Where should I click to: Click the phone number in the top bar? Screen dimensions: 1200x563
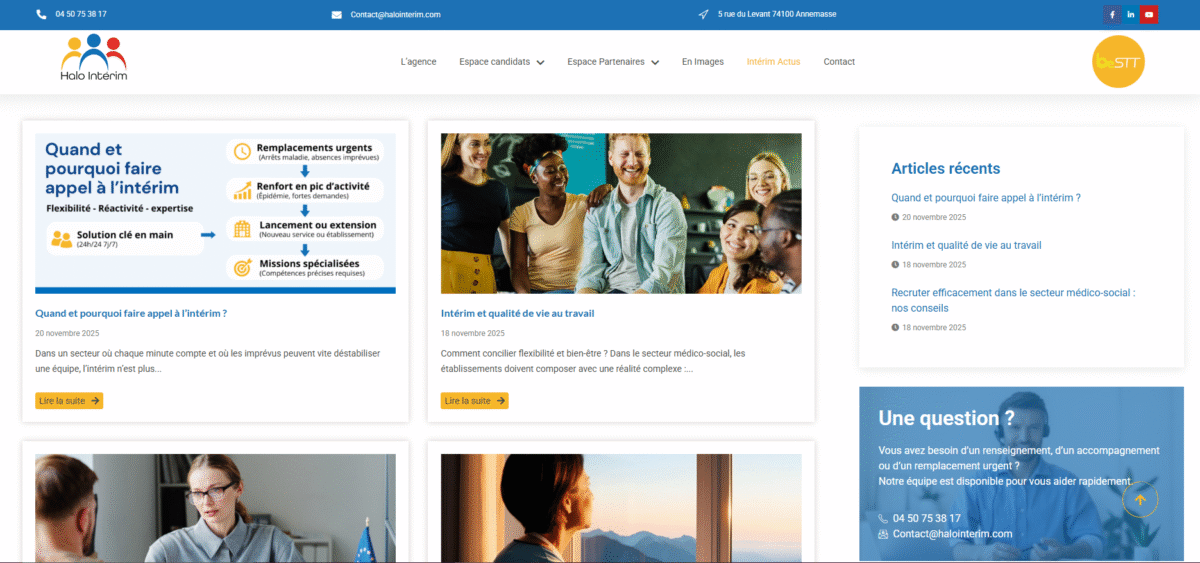coord(81,14)
